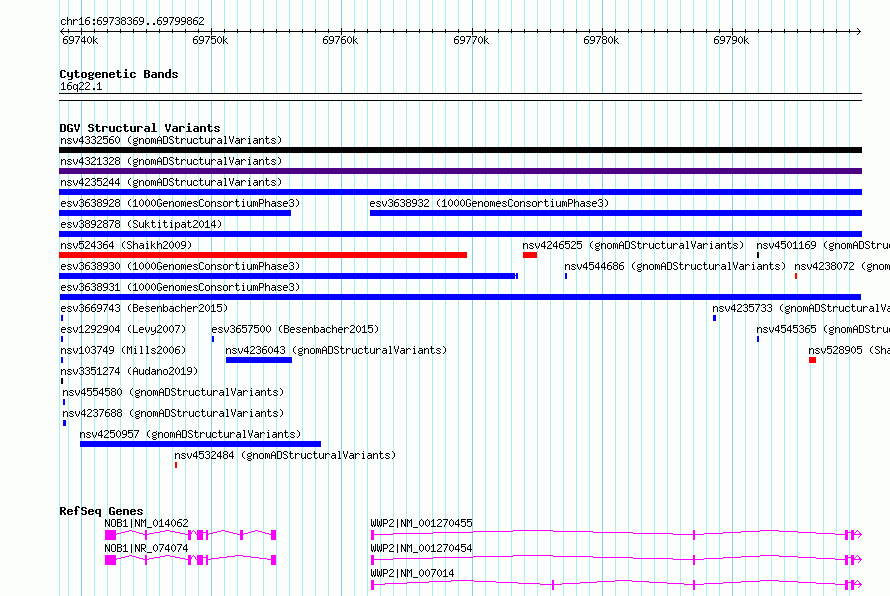Open the WWP2|NM_001270455 gene label
Image resolution: width=890 pixels, height=596 pixels.
(421, 523)
